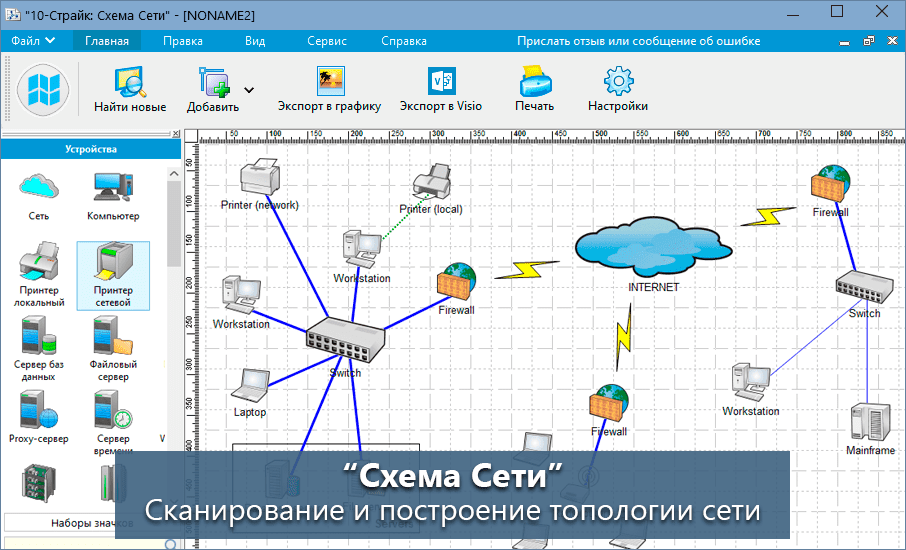
Task: Select Сервер баз данных device icon
Action: [38, 338]
